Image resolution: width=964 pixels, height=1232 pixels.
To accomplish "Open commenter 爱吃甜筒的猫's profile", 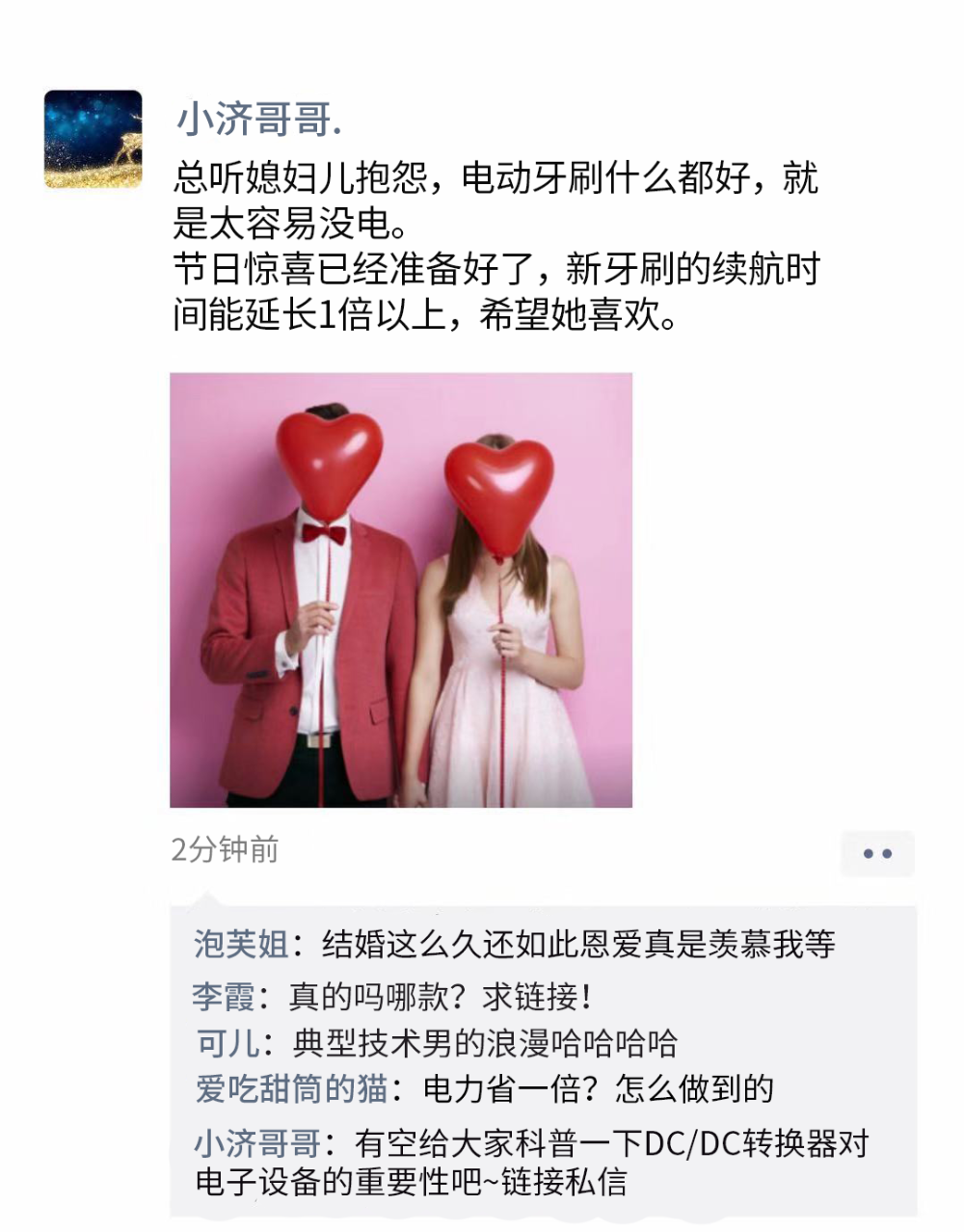I will click(x=291, y=1089).
